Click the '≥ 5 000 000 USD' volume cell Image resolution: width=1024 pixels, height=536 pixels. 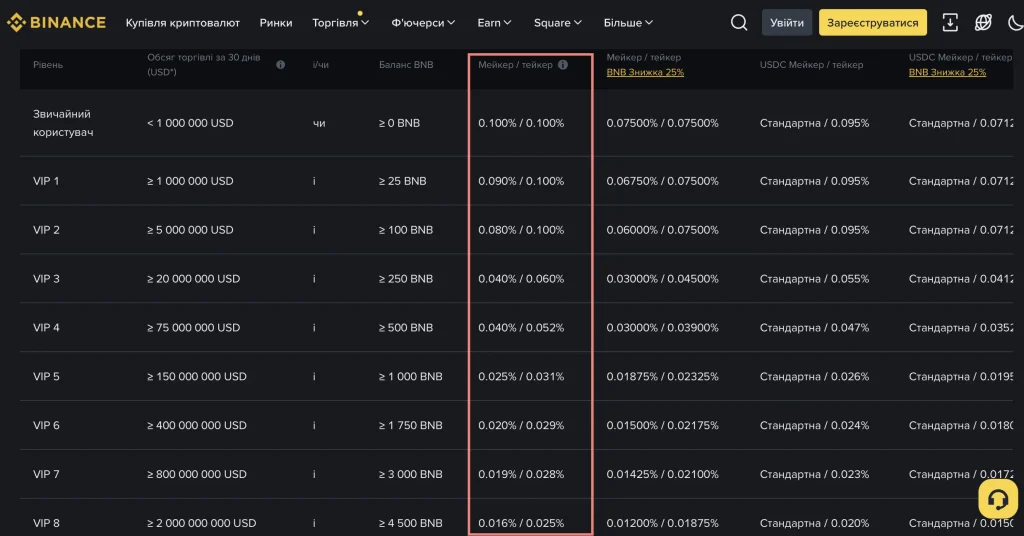pos(190,230)
